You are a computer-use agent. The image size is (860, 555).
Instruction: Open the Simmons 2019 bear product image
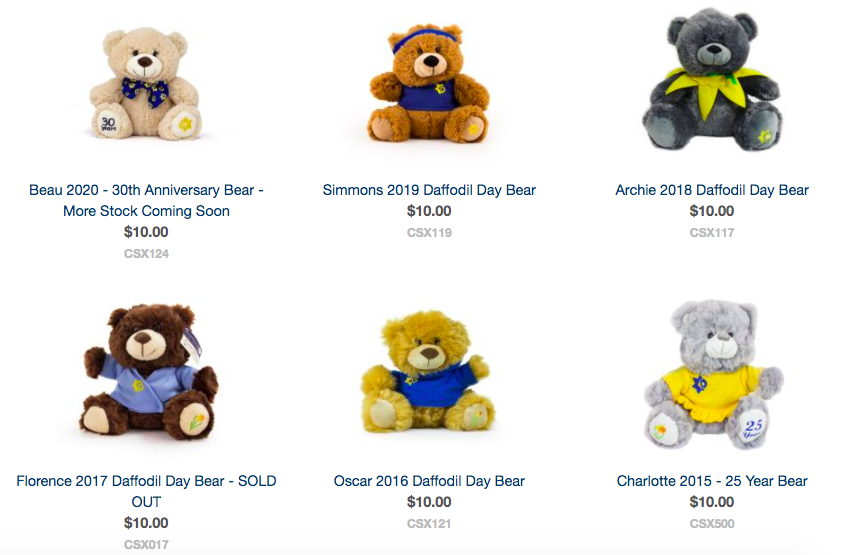pos(429,83)
